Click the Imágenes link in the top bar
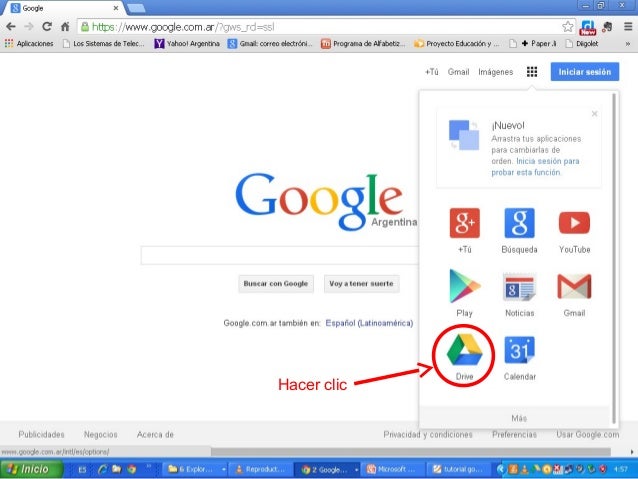Image resolution: width=638 pixels, height=479 pixels. pos(496,72)
